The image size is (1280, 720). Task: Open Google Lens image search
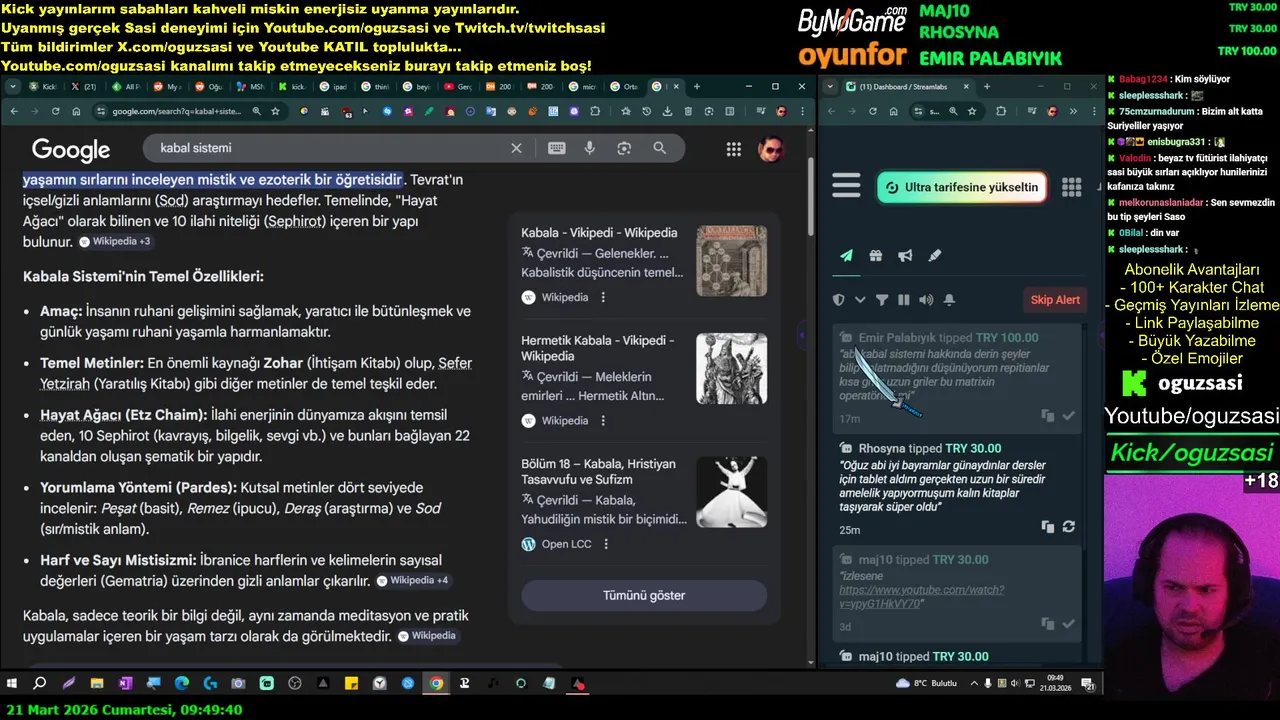[x=624, y=148]
